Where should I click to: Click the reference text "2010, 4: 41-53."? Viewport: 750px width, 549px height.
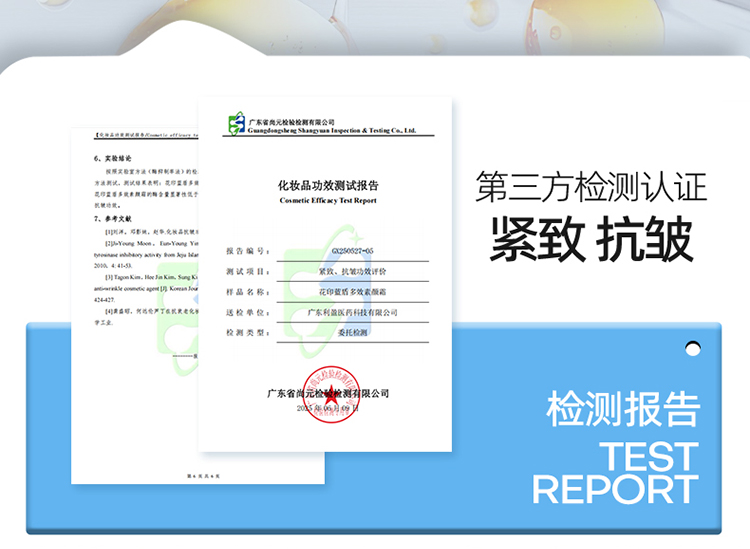click(x=113, y=265)
